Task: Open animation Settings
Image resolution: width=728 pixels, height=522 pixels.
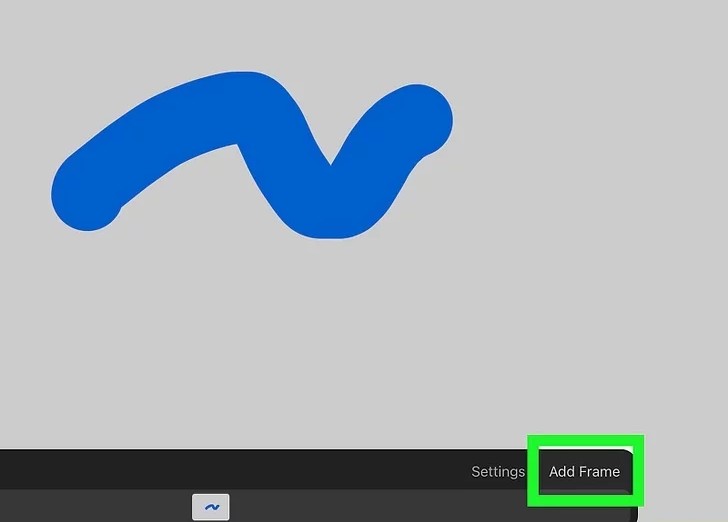Action: click(x=498, y=472)
